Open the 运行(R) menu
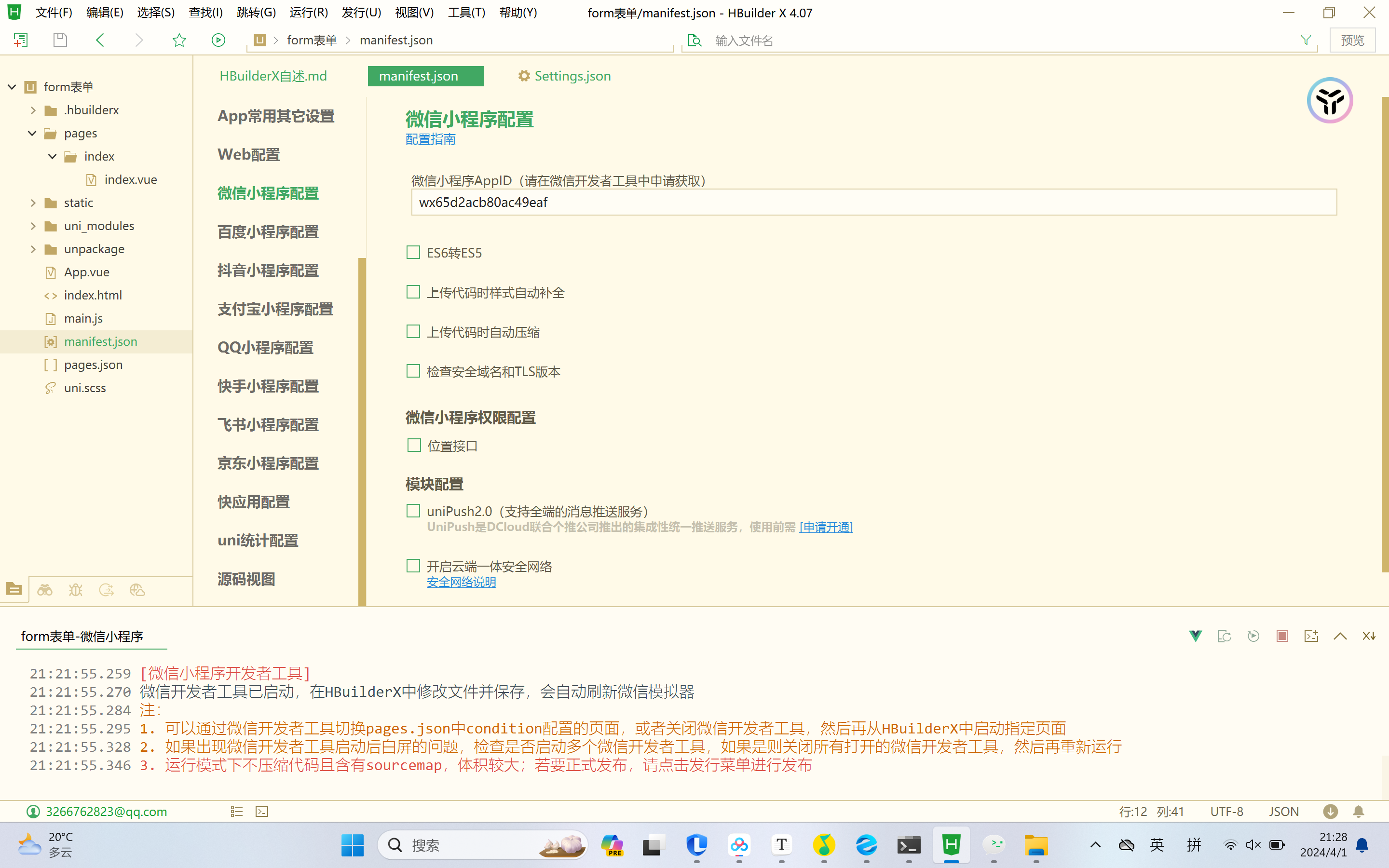Viewport: 1389px width, 868px height. (308, 13)
